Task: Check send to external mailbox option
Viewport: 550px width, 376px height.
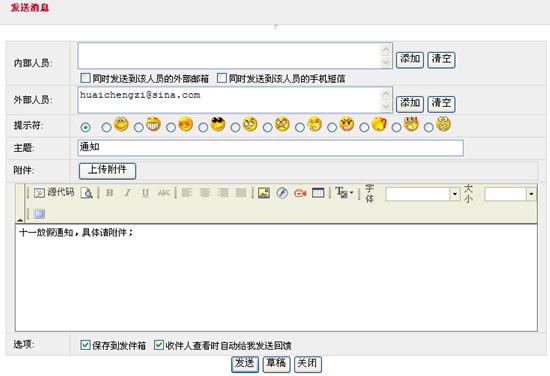Action: click(85, 78)
